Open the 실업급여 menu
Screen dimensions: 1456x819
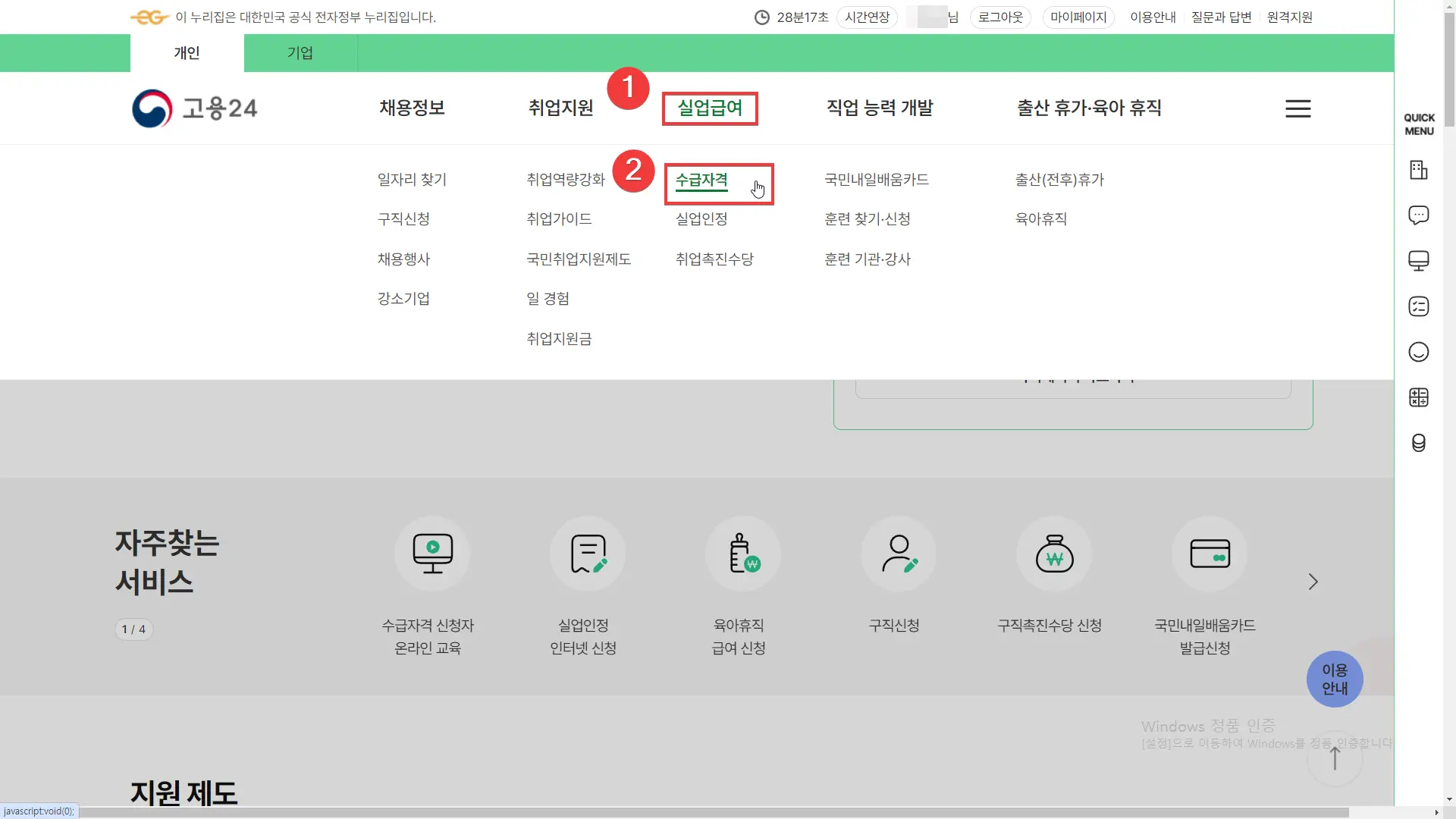pos(710,108)
